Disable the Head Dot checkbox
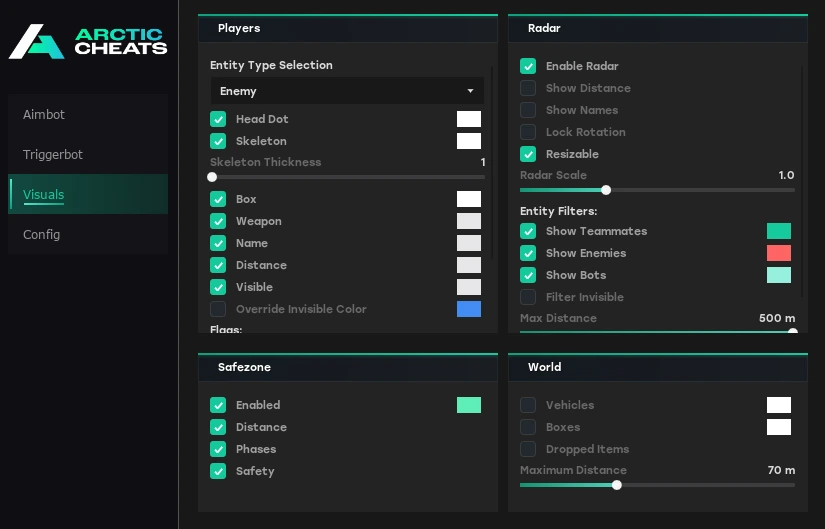This screenshot has width=825, height=529. (218, 119)
